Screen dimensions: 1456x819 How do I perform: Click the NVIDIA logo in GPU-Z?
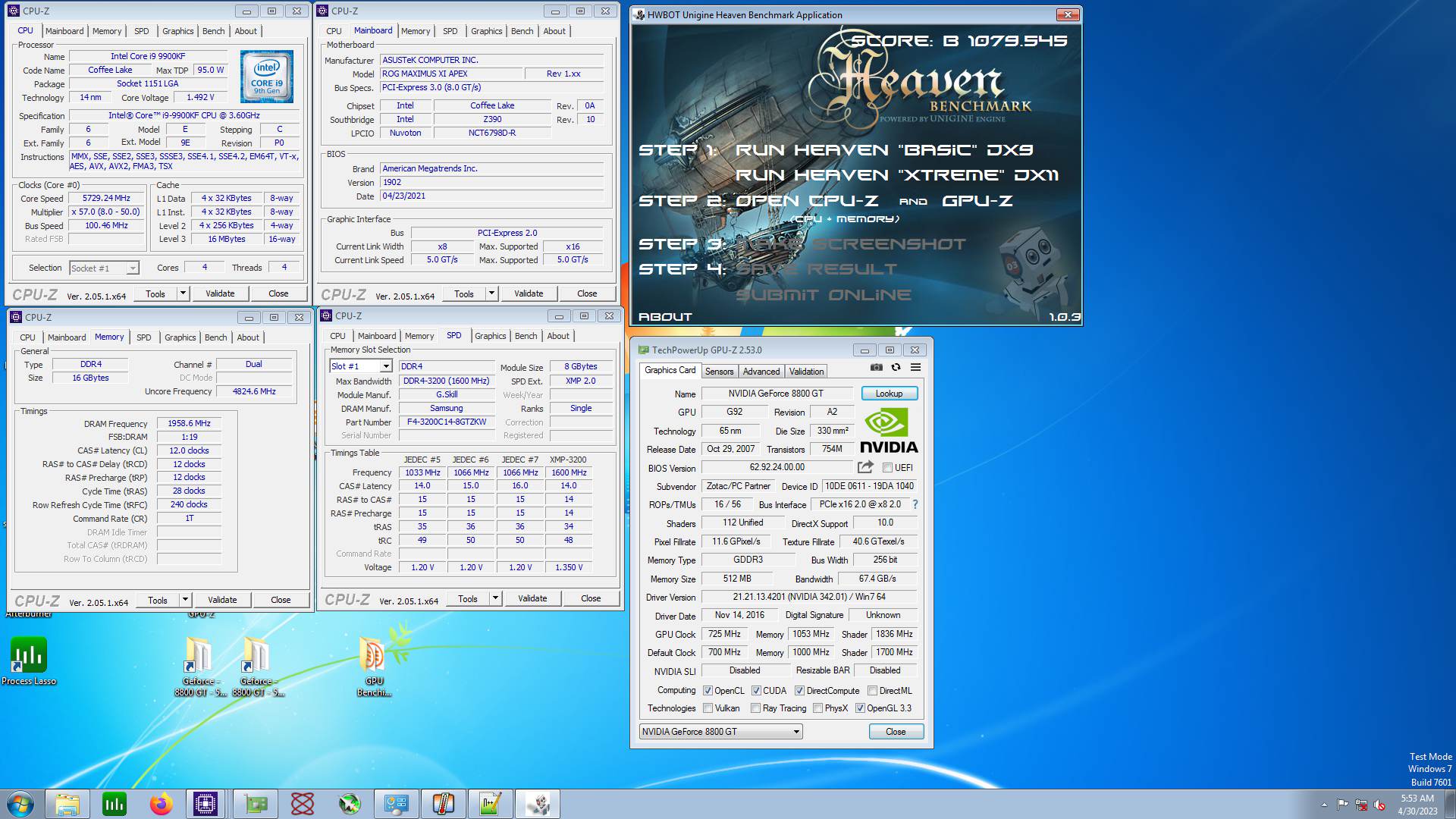(889, 431)
